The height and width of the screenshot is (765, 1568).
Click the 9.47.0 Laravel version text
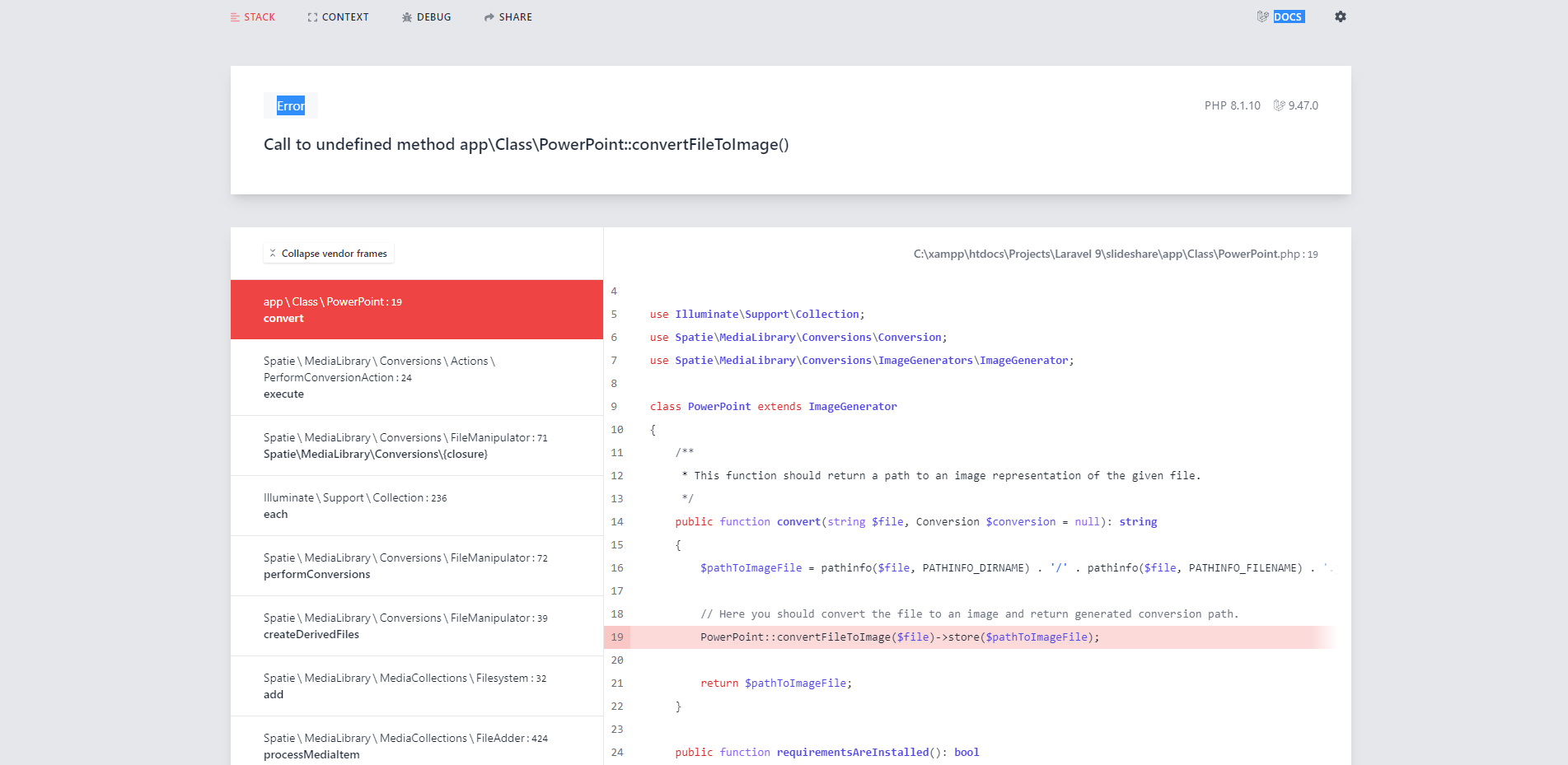pos(1304,105)
